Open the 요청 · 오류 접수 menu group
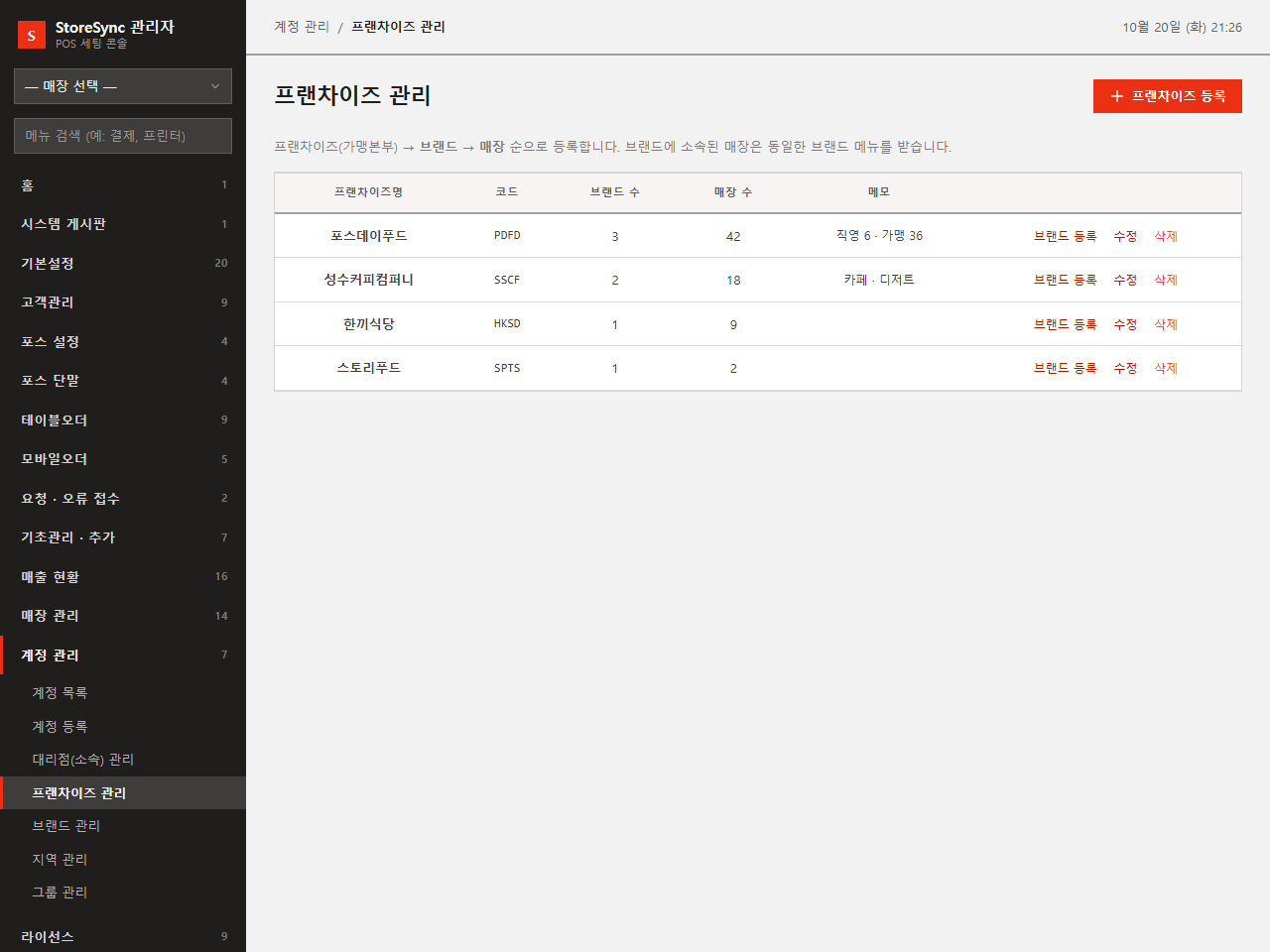 click(x=123, y=499)
